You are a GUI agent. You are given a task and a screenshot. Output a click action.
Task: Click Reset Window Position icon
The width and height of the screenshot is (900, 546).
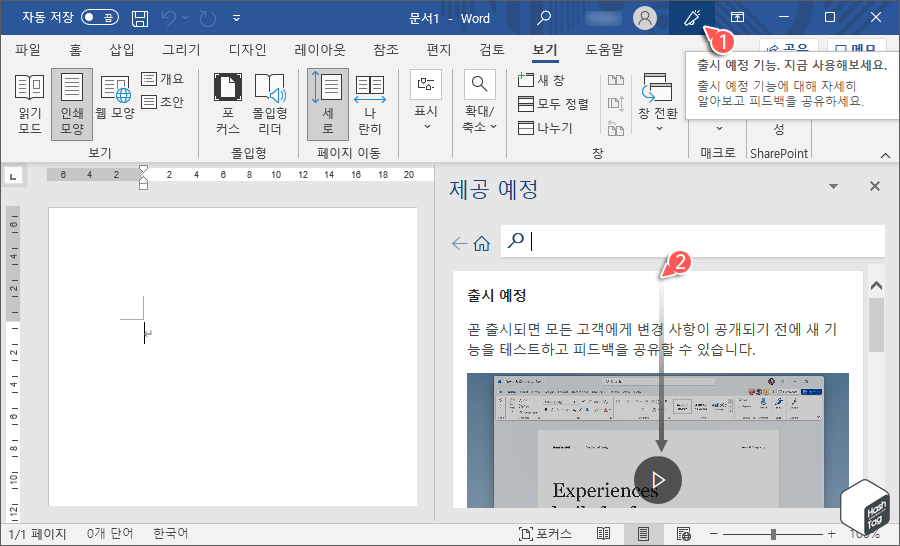616,128
